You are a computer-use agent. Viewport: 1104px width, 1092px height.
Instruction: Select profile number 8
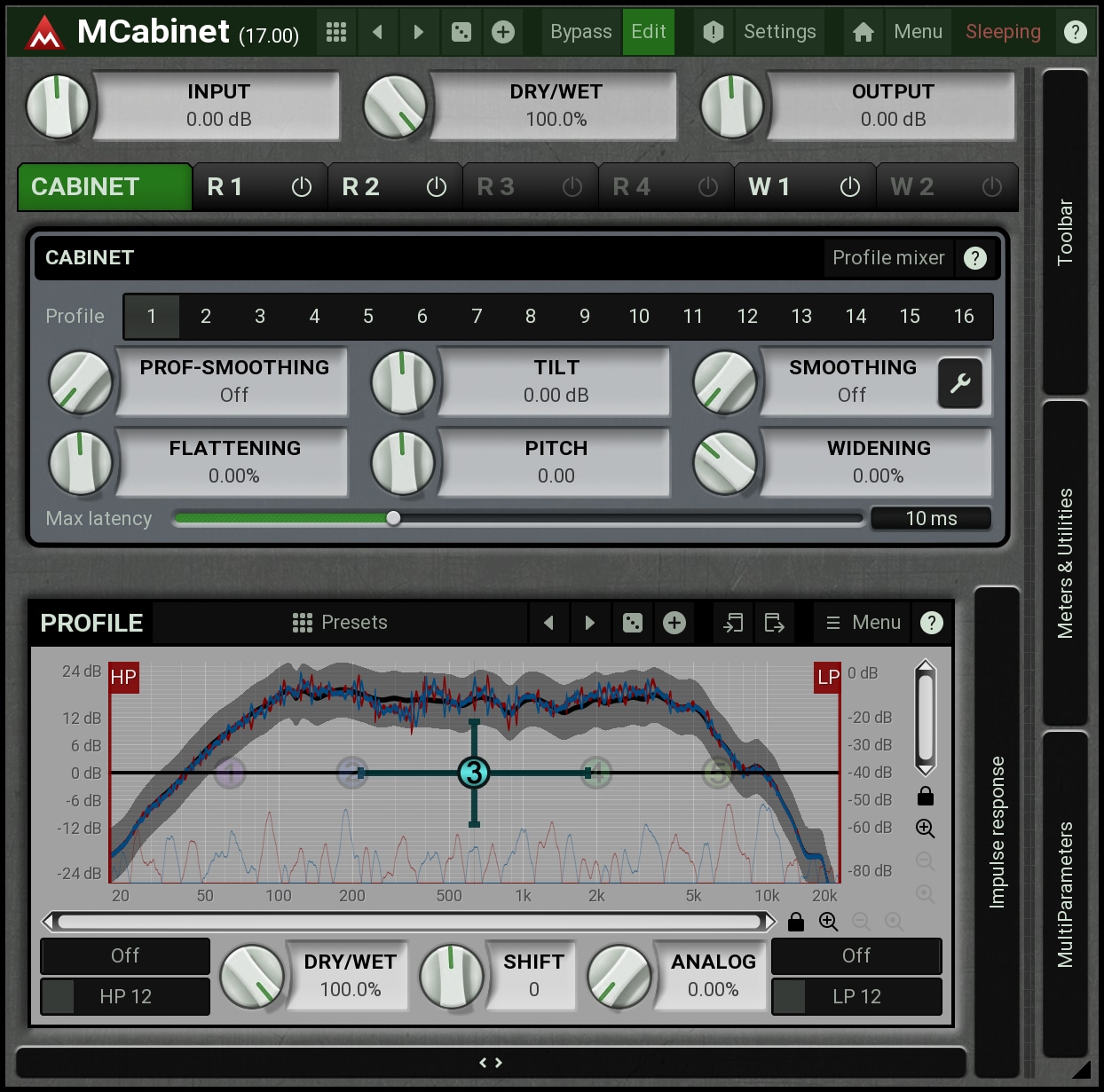coord(531,317)
